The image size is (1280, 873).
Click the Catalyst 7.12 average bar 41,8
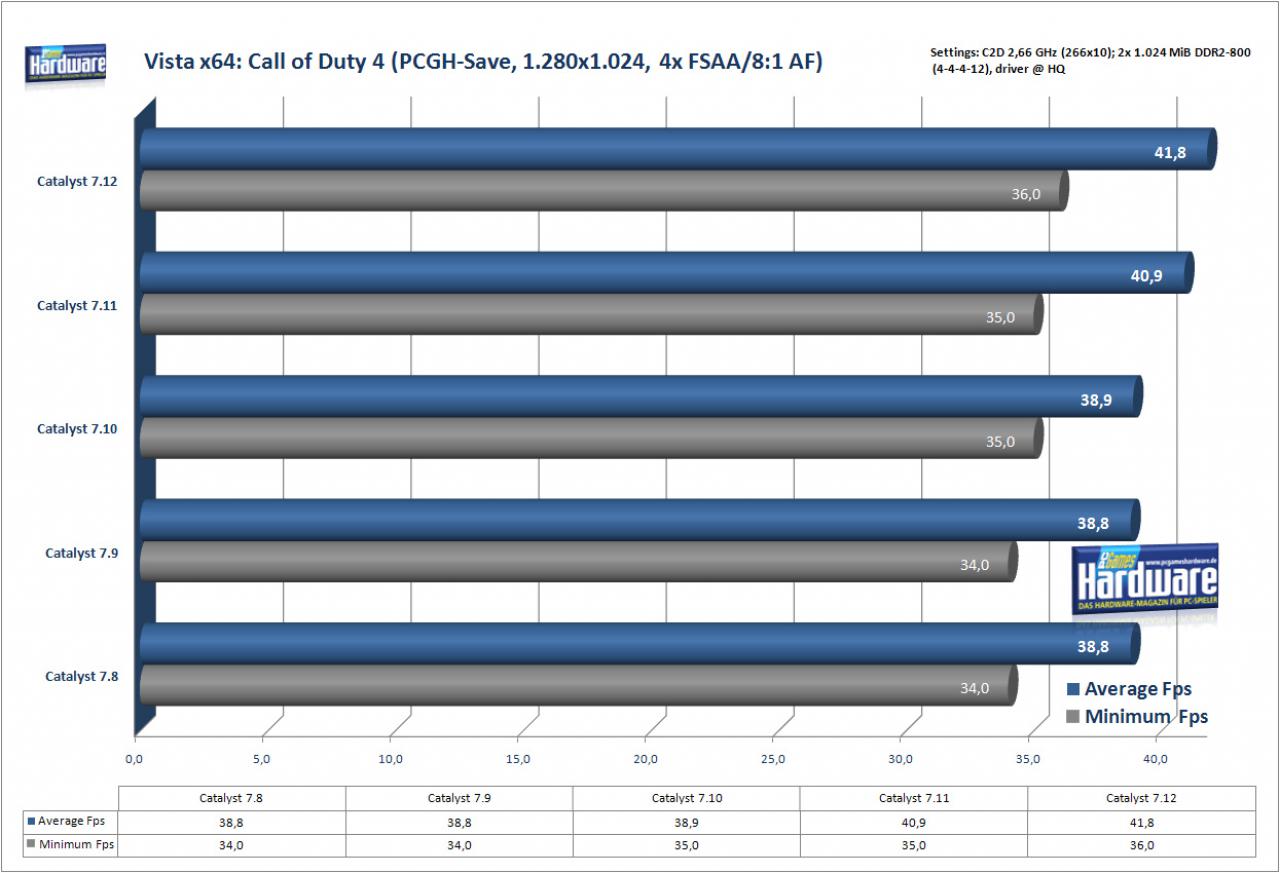(x=677, y=149)
